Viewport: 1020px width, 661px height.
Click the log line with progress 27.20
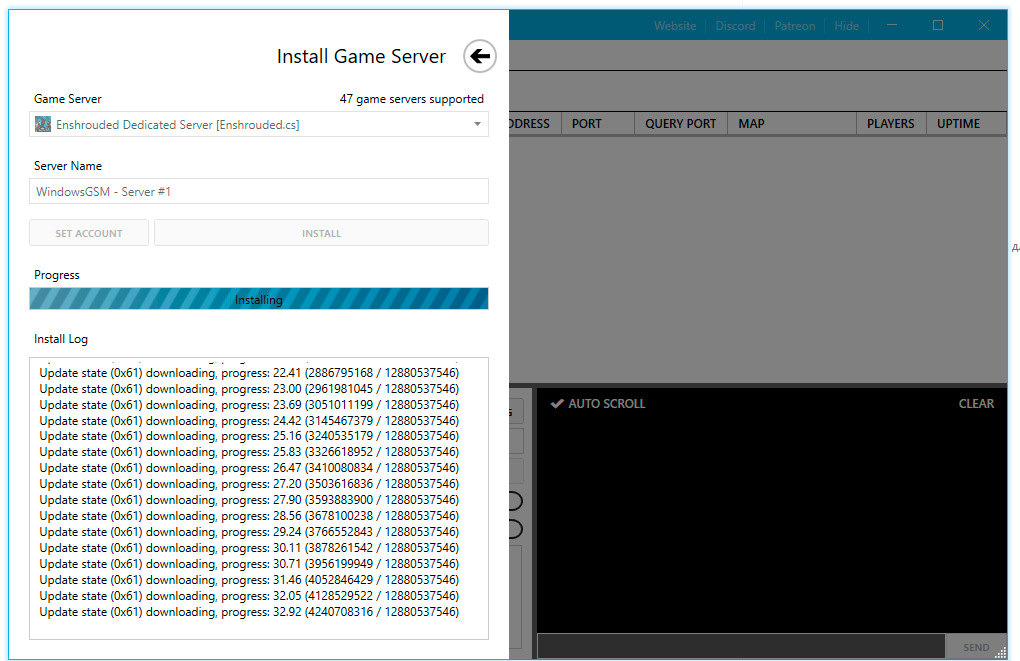[x=249, y=484]
